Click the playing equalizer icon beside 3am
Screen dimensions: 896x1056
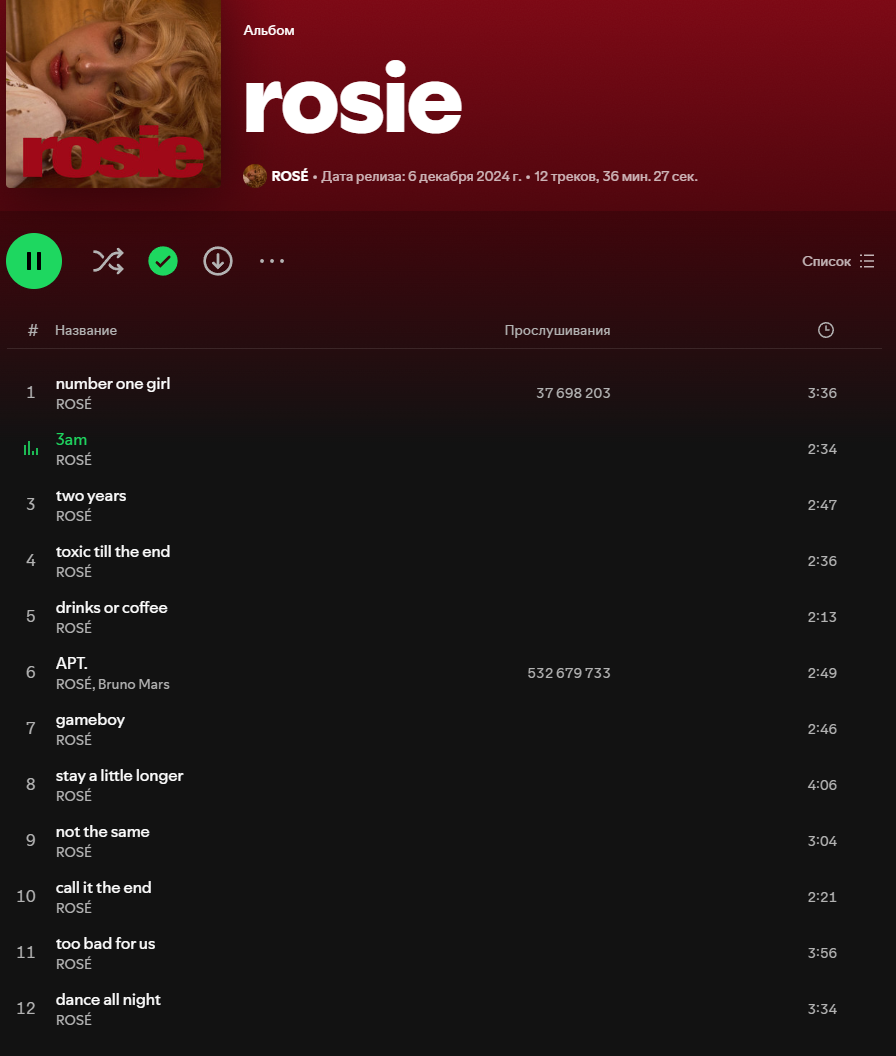point(31,449)
